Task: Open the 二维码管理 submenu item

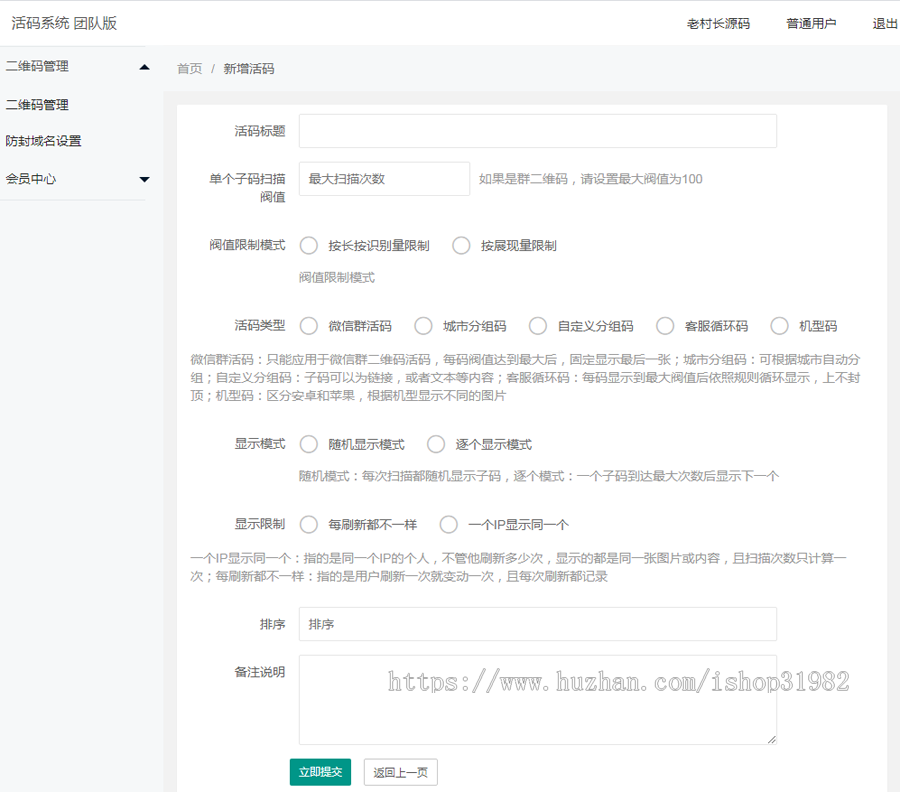Action: pyautogui.click(x=40, y=104)
